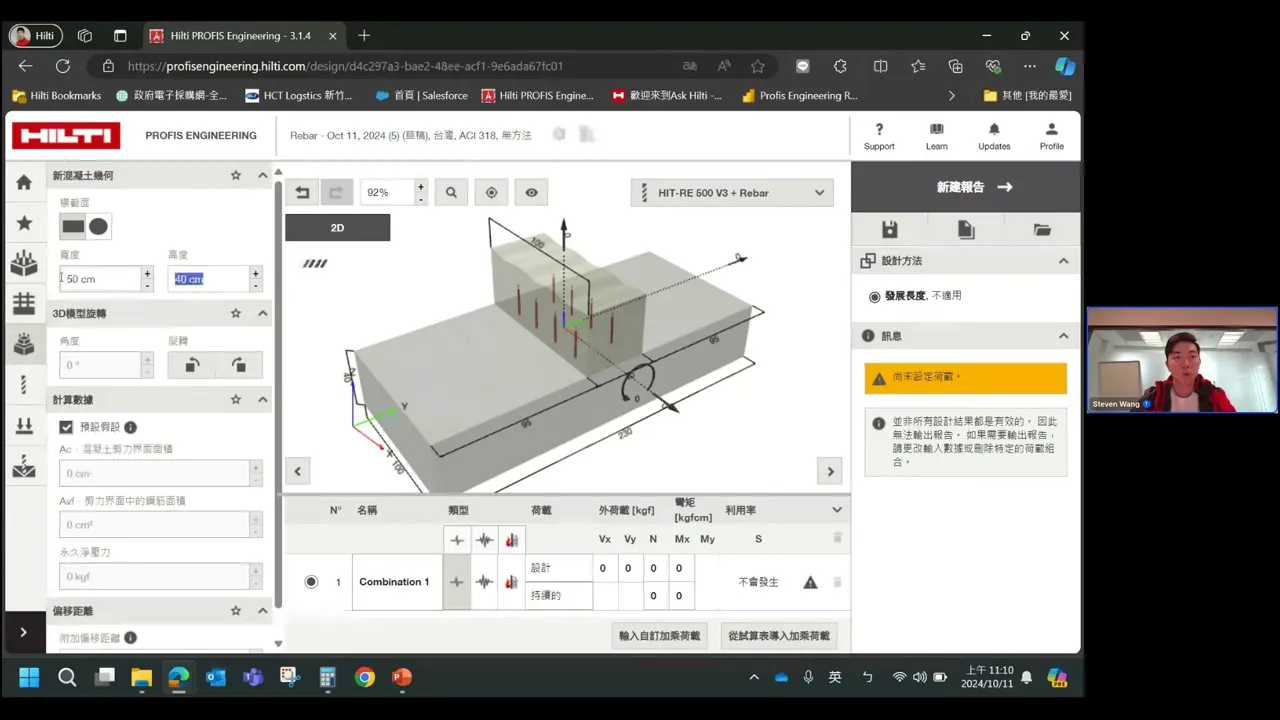Select the Combination 1 radio button

tap(311, 582)
